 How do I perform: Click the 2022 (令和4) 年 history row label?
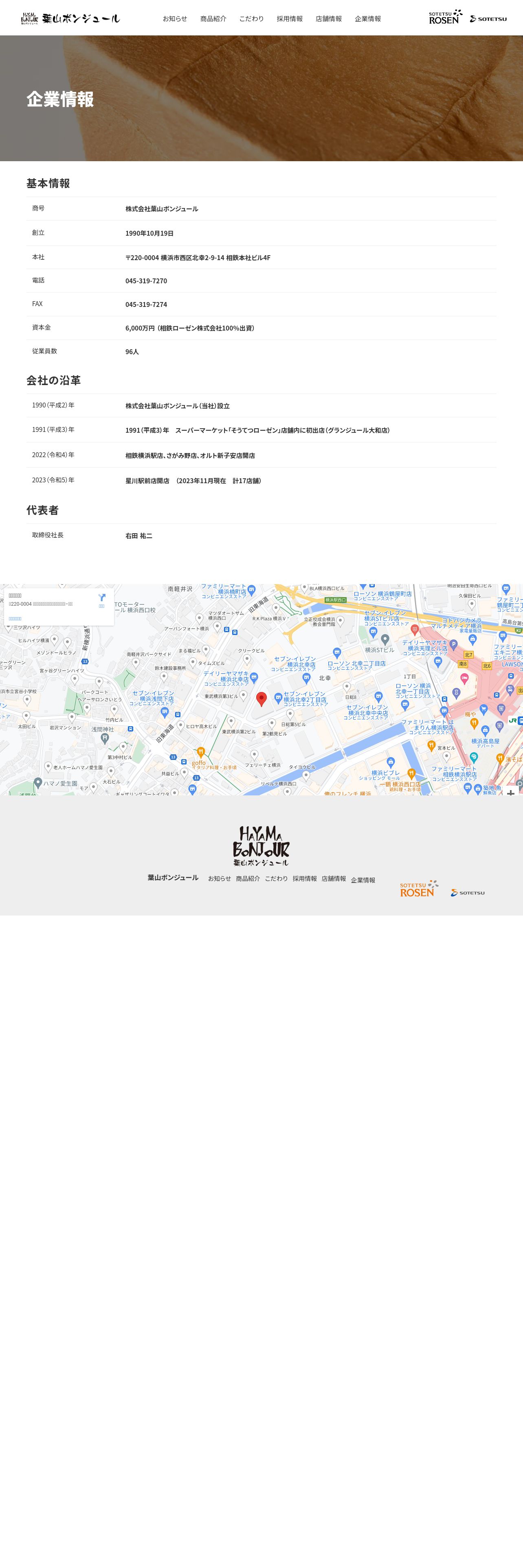[54, 455]
